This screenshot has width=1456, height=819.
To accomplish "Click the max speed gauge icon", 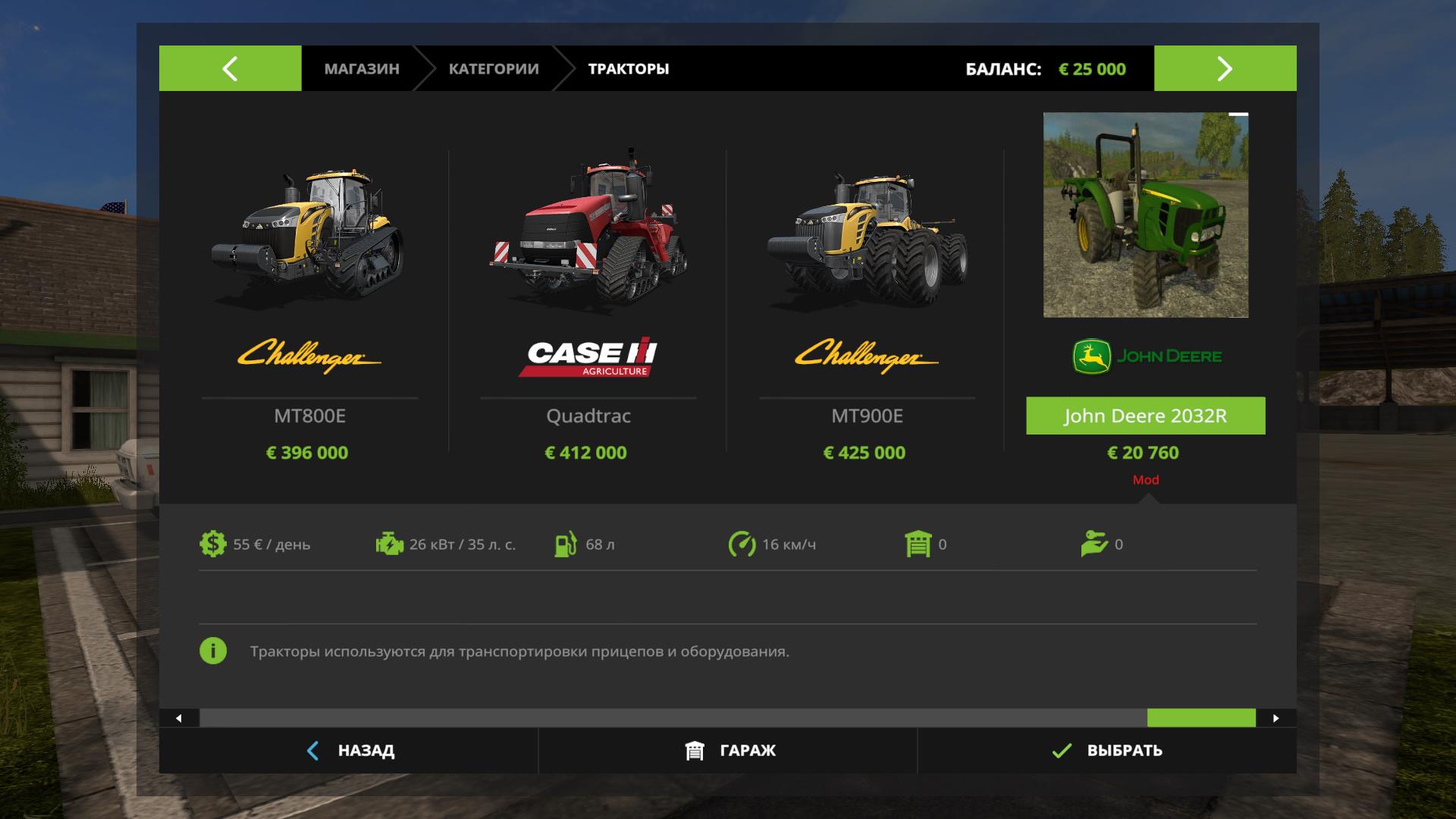I will coord(742,544).
